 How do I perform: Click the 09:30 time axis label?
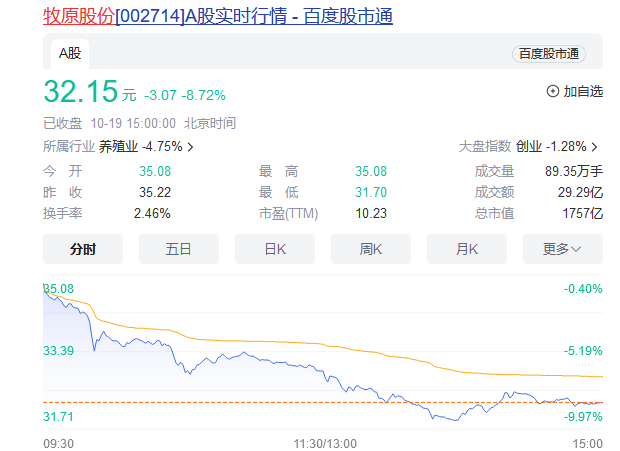click(59, 444)
